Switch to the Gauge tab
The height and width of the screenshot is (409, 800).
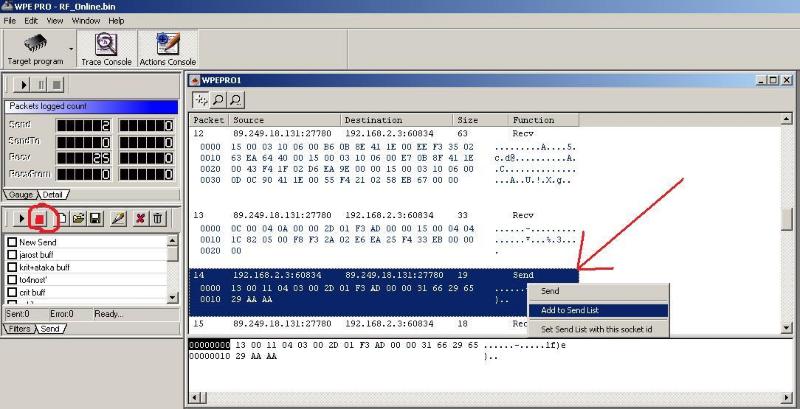point(20,194)
